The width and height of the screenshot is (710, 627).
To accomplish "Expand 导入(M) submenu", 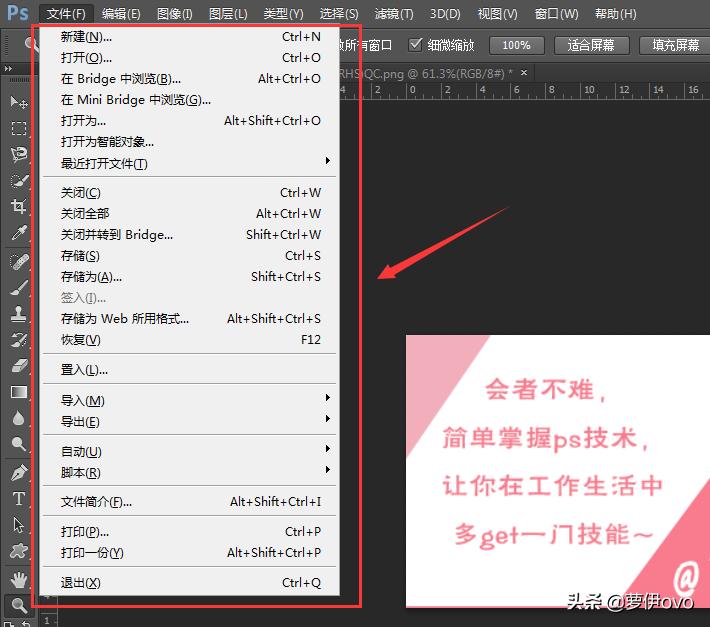I will tap(190, 400).
